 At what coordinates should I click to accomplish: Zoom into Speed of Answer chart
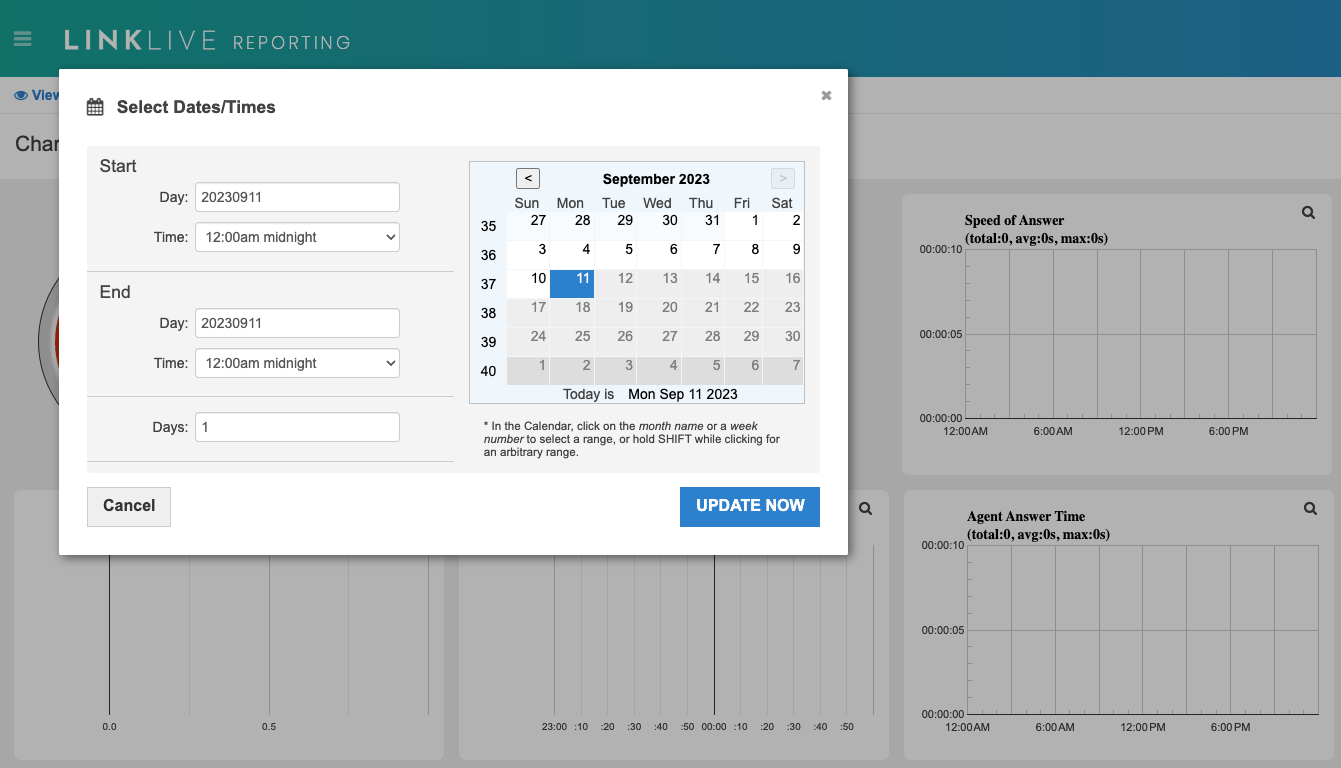pos(1308,213)
